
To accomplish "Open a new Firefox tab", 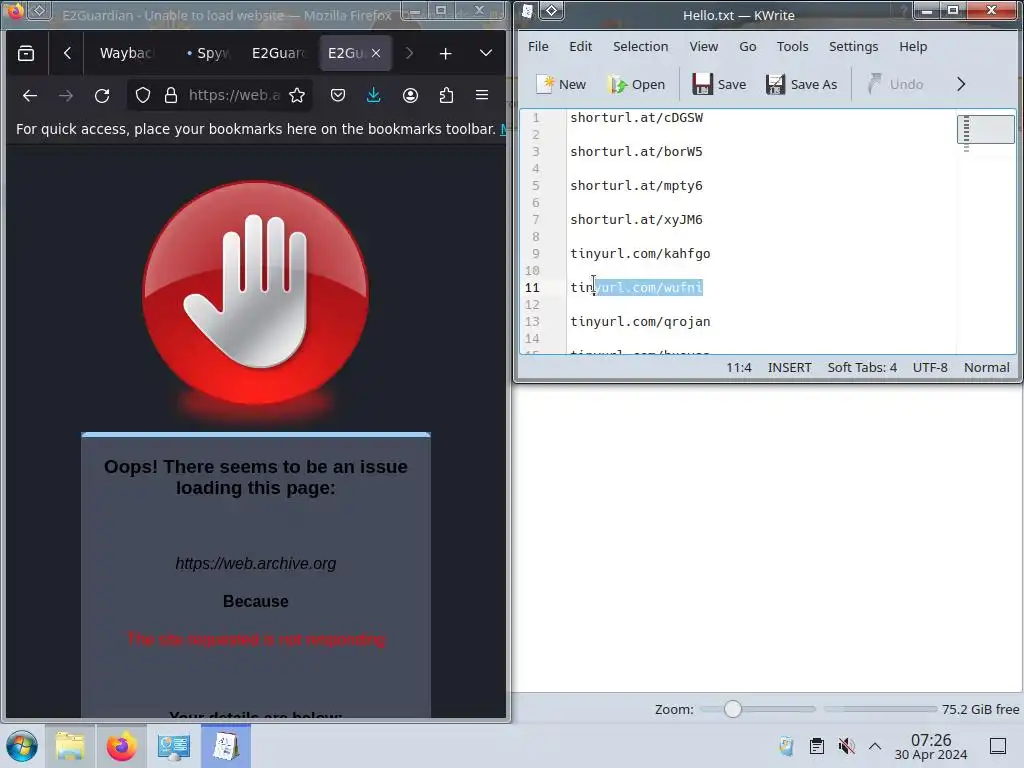I will pos(445,54).
